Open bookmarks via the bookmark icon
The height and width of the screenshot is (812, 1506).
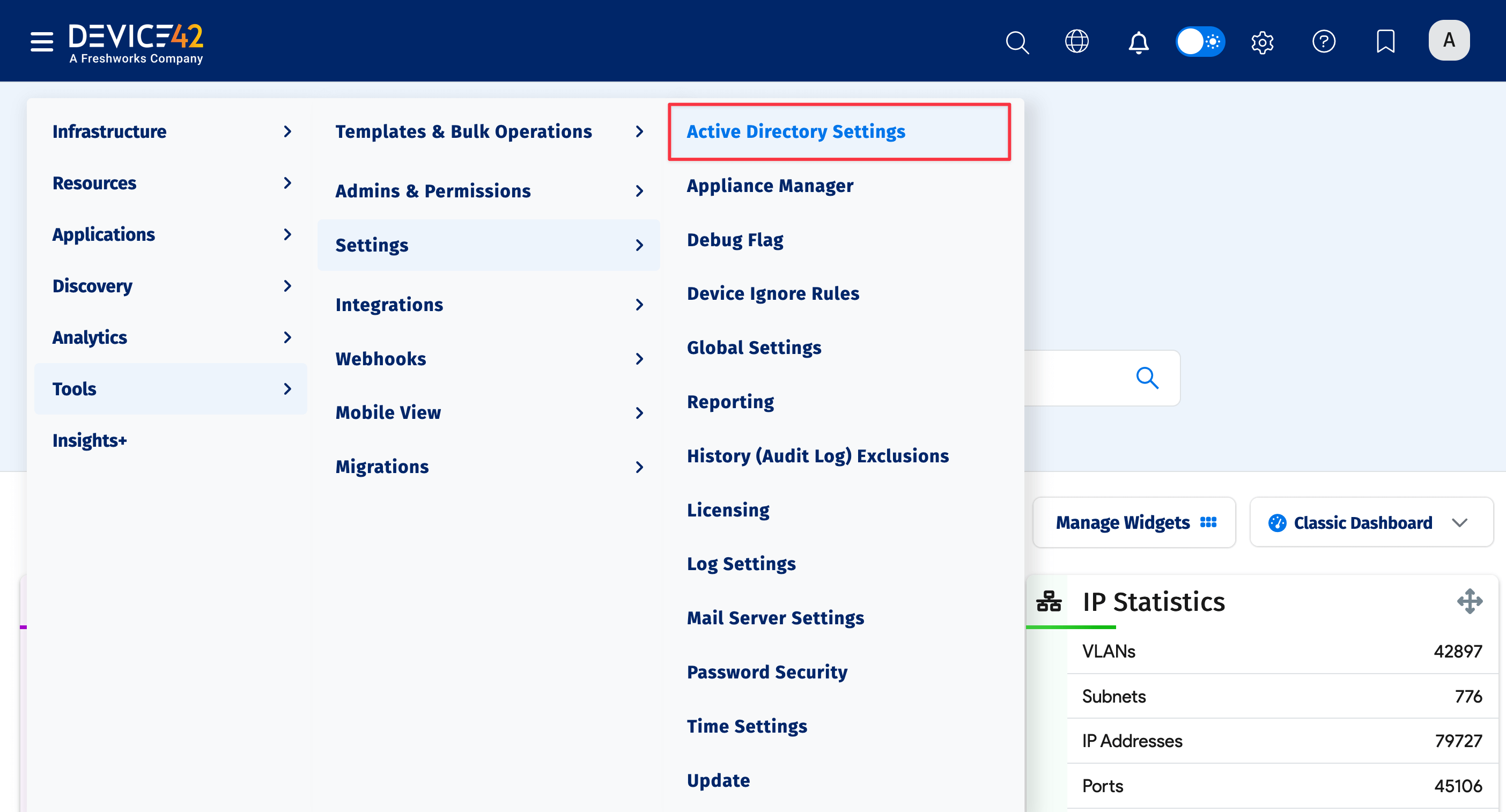point(1385,41)
